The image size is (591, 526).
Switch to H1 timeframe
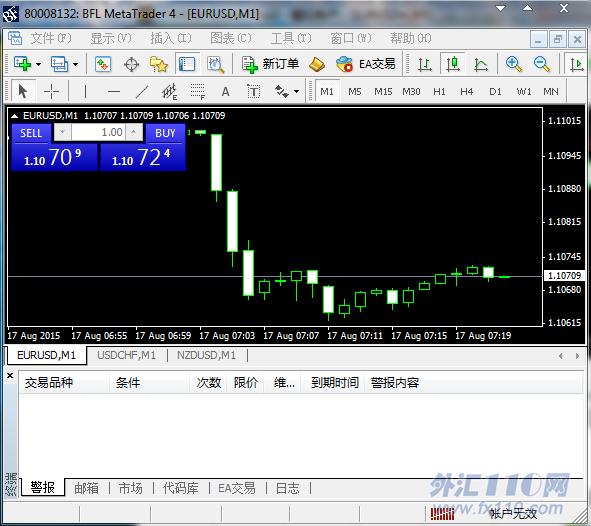coord(439,92)
